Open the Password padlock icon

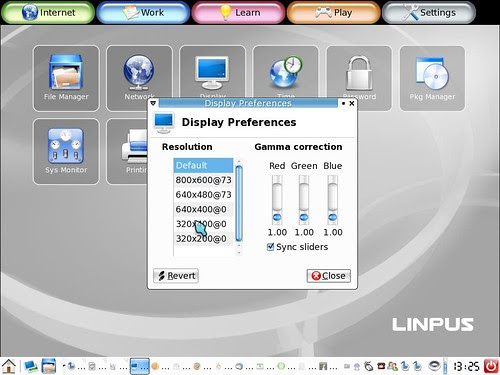point(359,72)
